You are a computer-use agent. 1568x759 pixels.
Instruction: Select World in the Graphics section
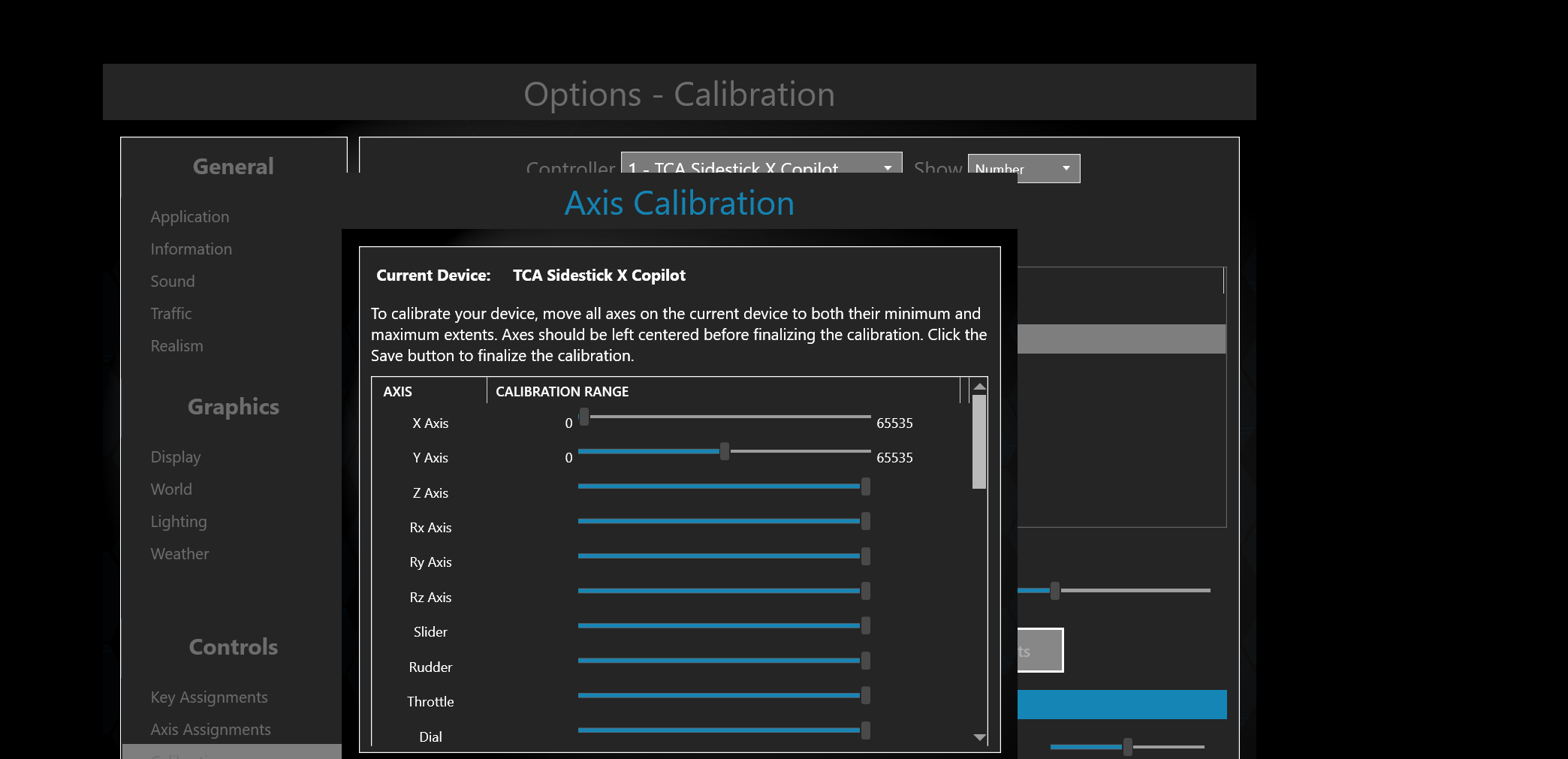[x=171, y=489]
